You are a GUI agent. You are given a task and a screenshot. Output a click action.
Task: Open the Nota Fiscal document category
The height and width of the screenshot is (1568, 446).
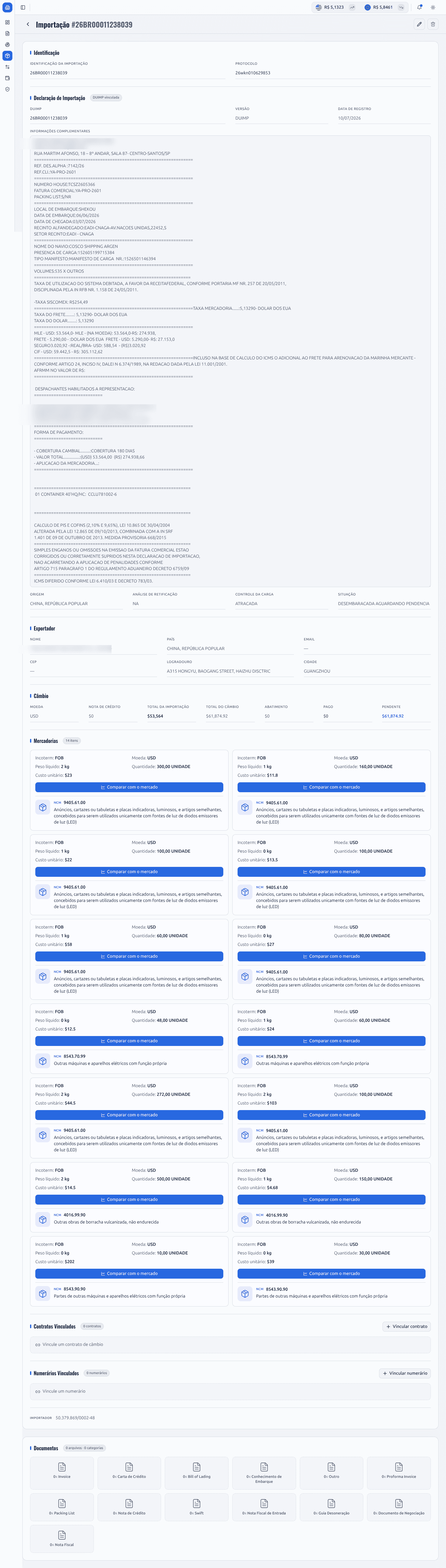click(x=62, y=1539)
